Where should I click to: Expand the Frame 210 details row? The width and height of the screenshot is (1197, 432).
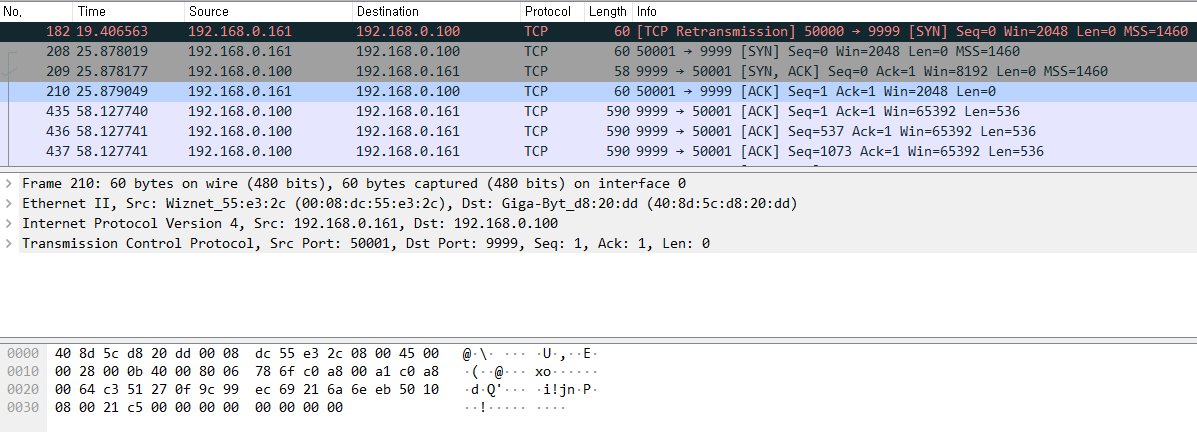[8, 184]
